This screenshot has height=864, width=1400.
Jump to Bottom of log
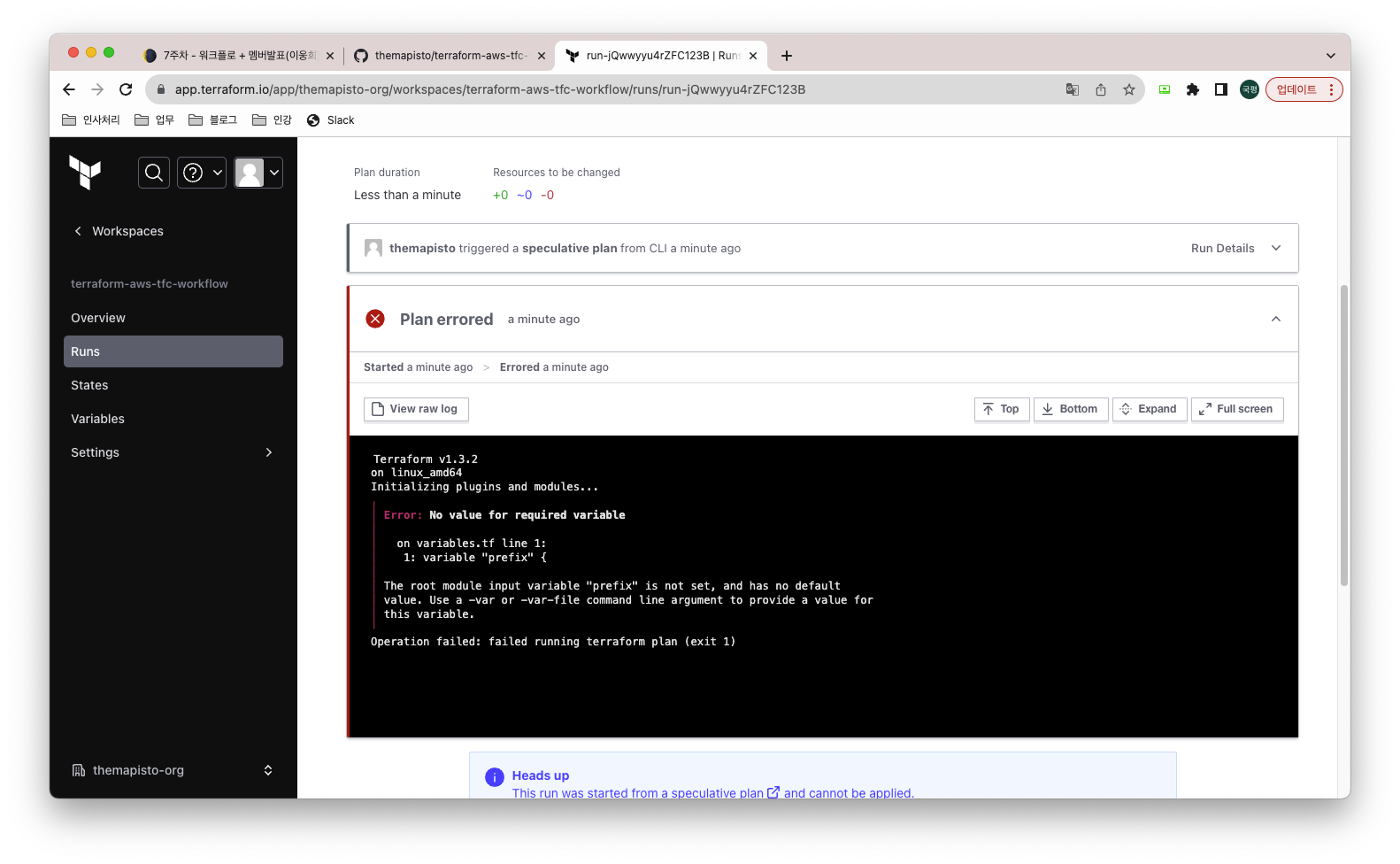click(x=1071, y=409)
